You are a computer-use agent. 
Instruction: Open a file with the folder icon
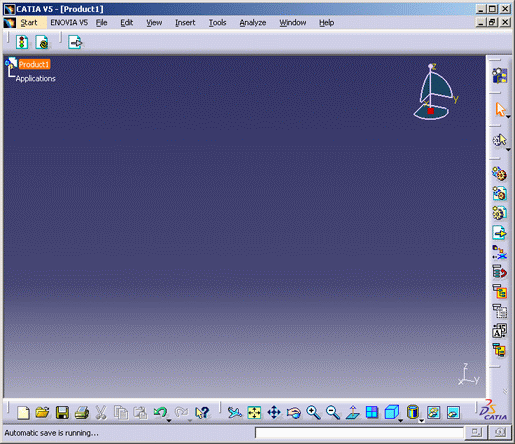pos(42,413)
